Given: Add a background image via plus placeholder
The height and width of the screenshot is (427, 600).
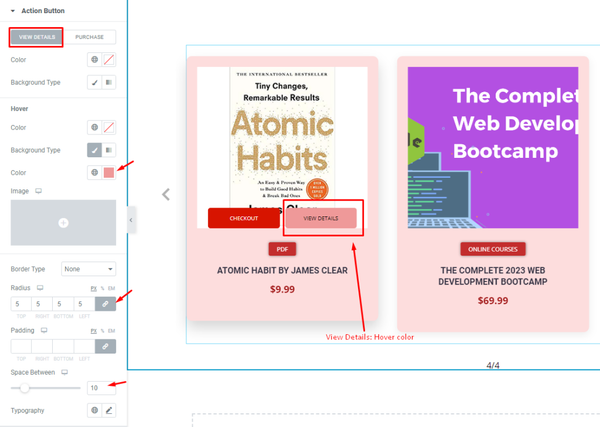Looking at the screenshot, I should coord(63,223).
